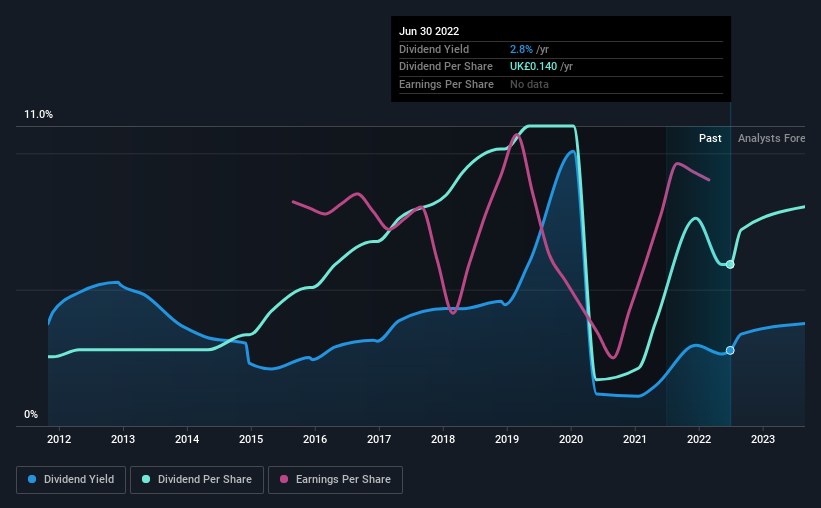Select the 'Past' period label
The image size is (821, 508).
pyautogui.click(x=710, y=138)
